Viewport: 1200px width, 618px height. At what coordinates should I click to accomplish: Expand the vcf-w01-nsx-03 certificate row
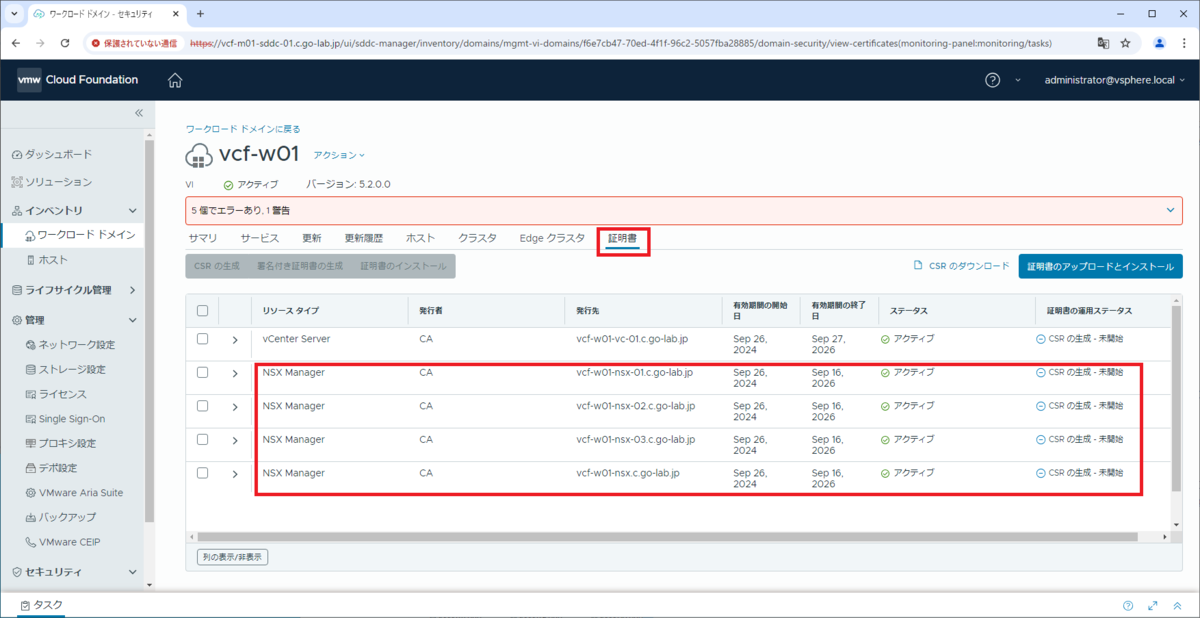235,440
